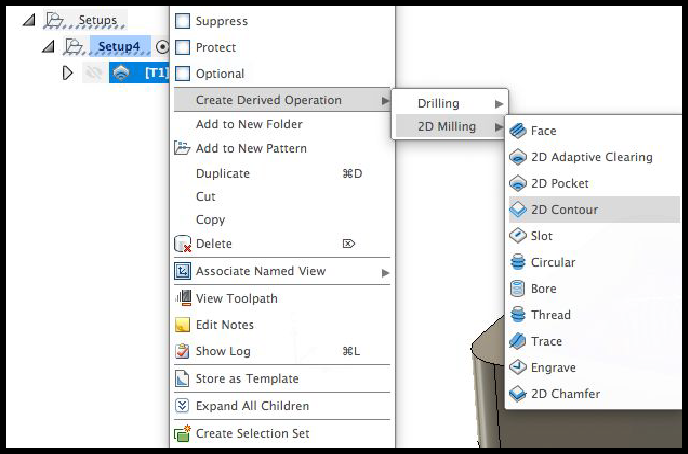The width and height of the screenshot is (688, 454).
Task: Click the Setup4 folder icon
Action: tap(73, 46)
